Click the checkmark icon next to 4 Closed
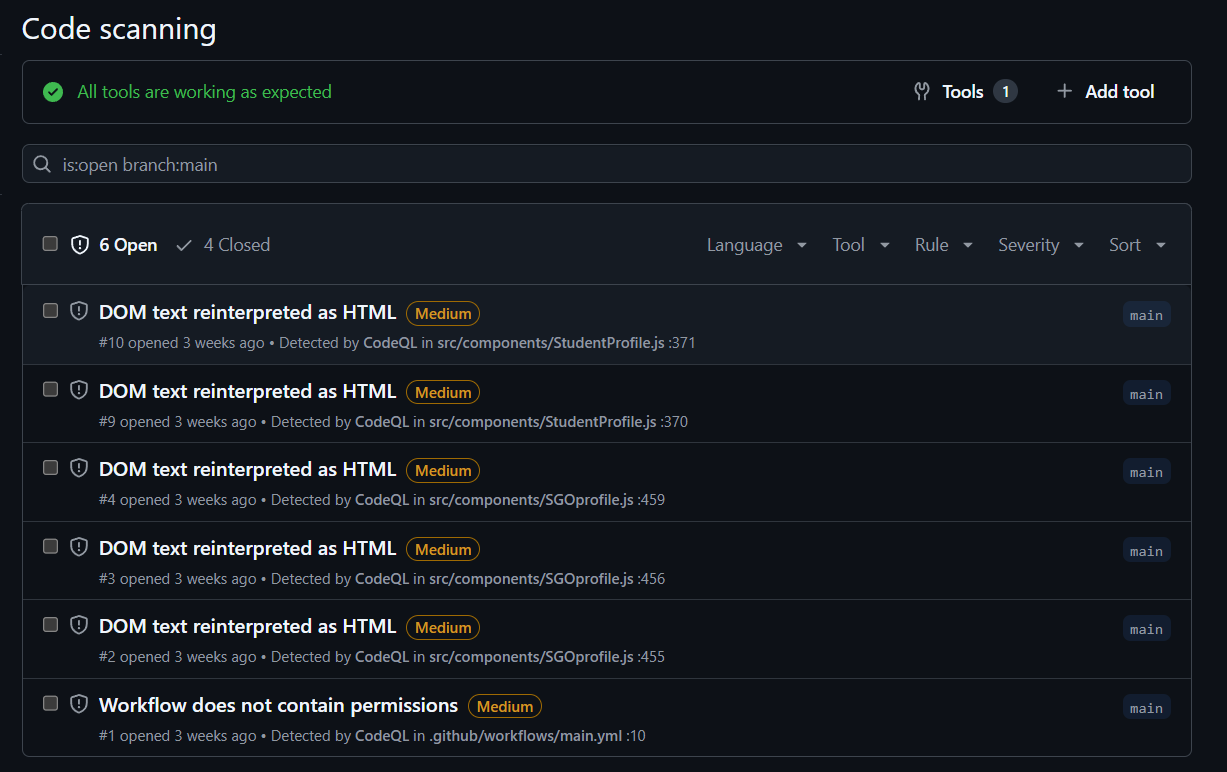Image resolution: width=1227 pixels, height=772 pixels. click(184, 245)
